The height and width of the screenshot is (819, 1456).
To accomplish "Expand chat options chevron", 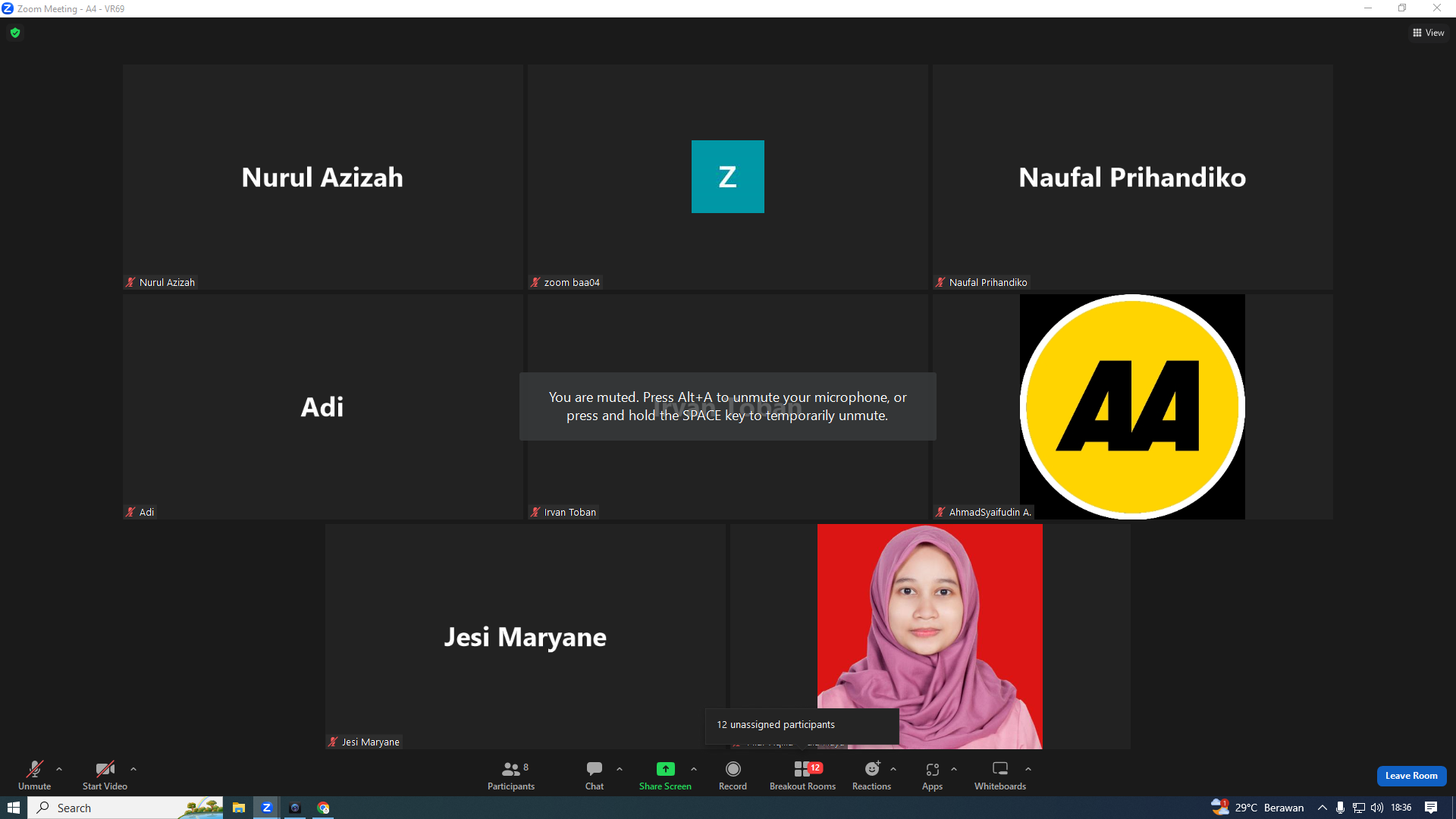I will [620, 769].
